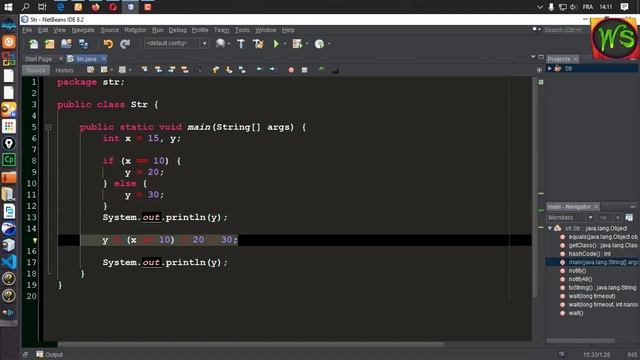The image size is (640, 360).
Task: Run the project with the green play icon
Action: 276,44
